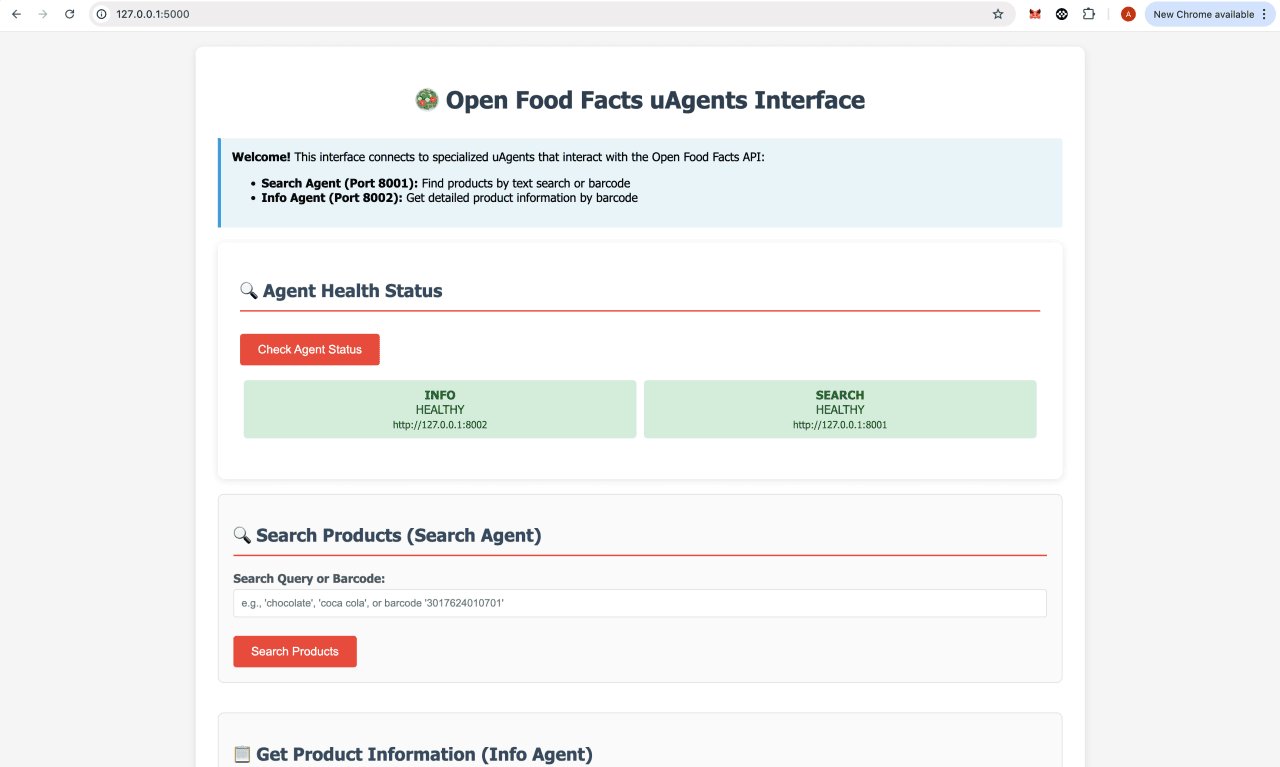Viewport: 1280px width, 767px height.
Task: Open the Chrome profile avatar
Action: click(1128, 14)
